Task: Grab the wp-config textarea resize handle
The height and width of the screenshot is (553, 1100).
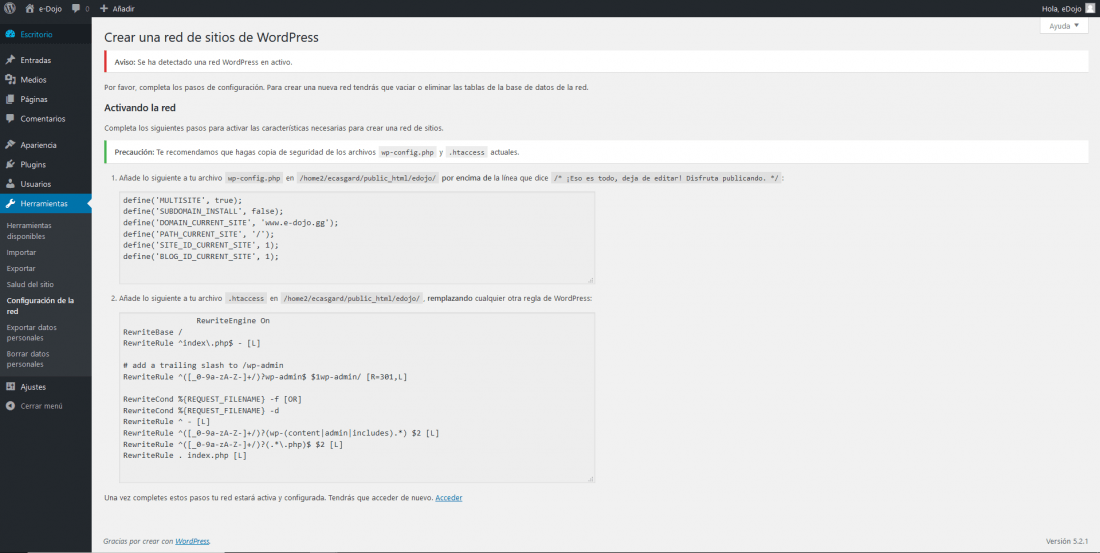Action: [x=591, y=280]
